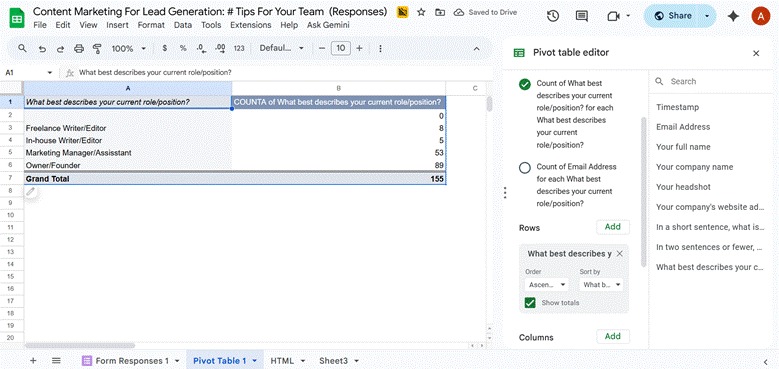This screenshot has height=369, width=779.
Task: Undo the last action
Action: (42, 49)
